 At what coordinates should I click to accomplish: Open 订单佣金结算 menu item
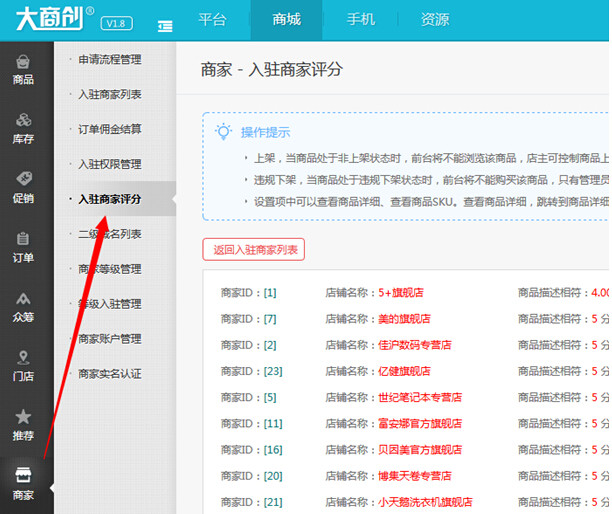(110, 129)
